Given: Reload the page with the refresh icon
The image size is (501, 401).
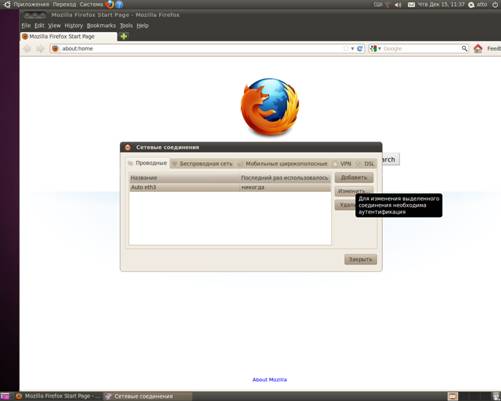Looking at the screenshot, I should (x=360, y=49).
